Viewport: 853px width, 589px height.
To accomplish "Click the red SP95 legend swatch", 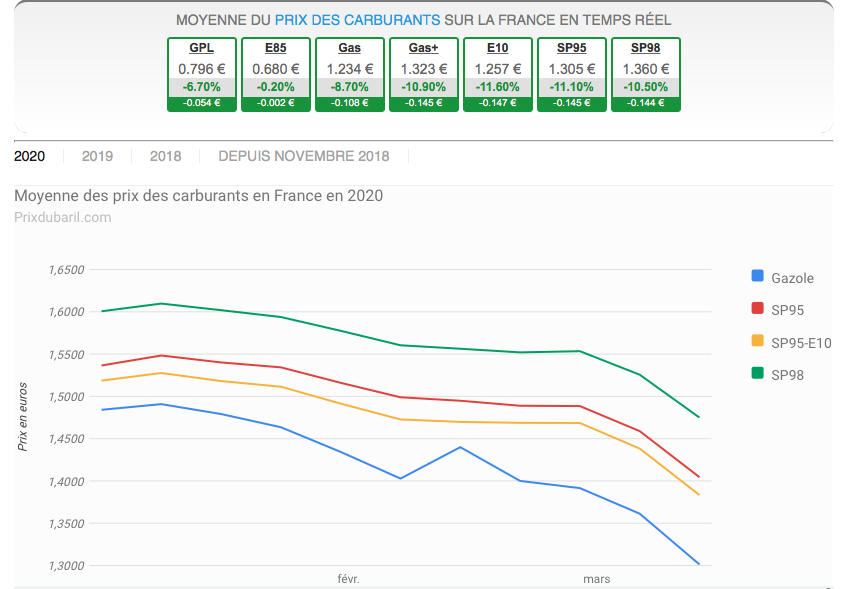I will pyautogui.click(x=757, y=310).
